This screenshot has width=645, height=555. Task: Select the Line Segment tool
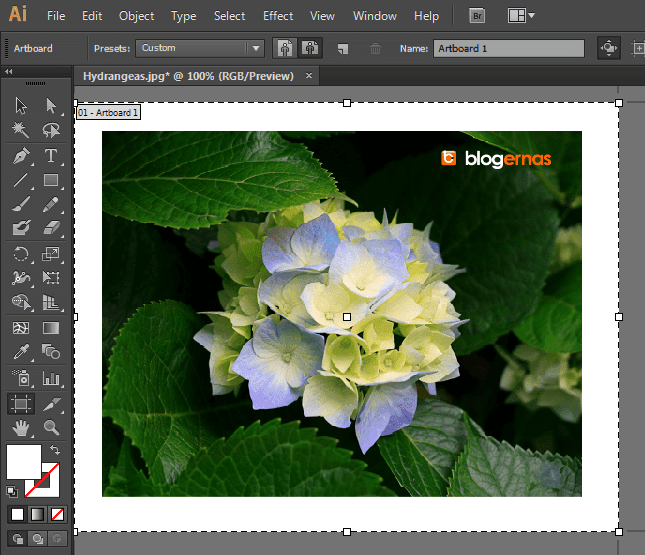pos(21,180)
